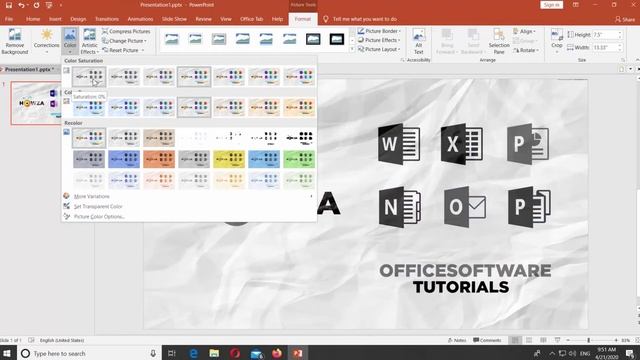Click the Windows search box
640x360 pixels.
click(89, 353)
